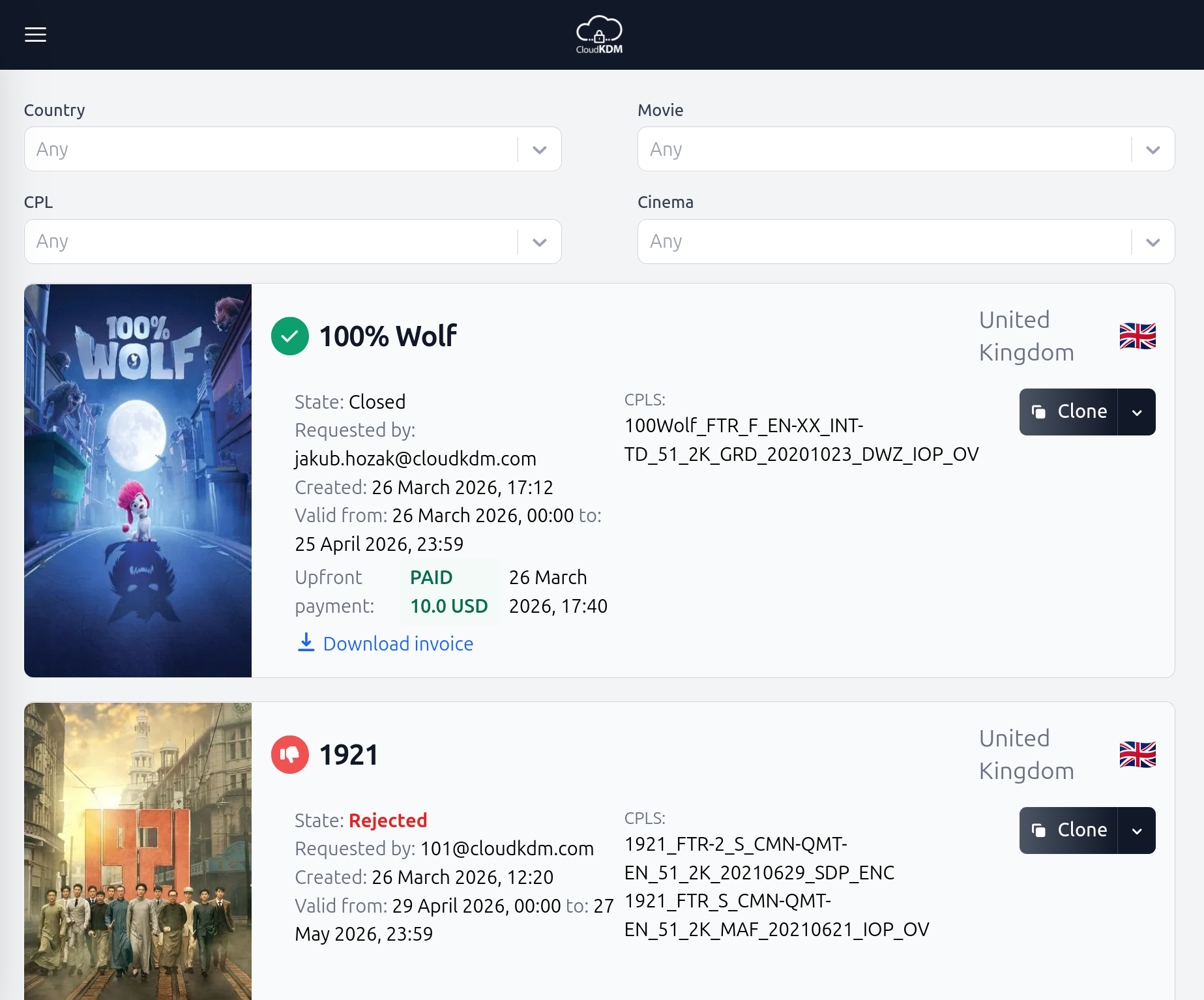This screenshot has height=1000, width=1204.
Task: Expand Clone options arrow for 1921
Action: pos(1137,831)
